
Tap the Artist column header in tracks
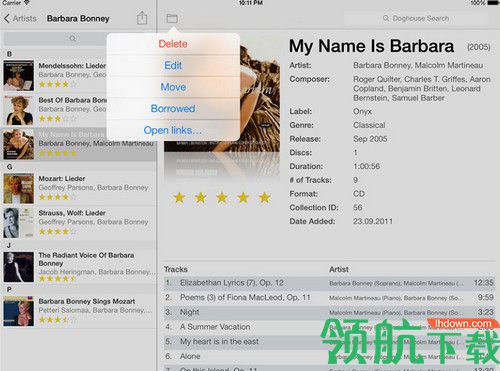pyautogui.click(x=339, y=269)
